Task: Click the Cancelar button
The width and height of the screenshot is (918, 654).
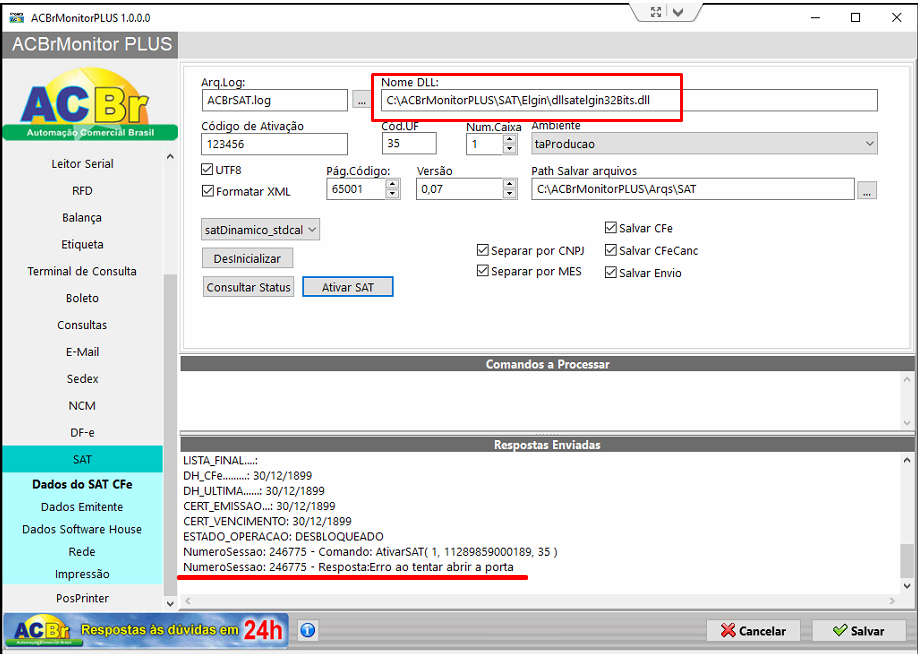Action: [753, 631]
